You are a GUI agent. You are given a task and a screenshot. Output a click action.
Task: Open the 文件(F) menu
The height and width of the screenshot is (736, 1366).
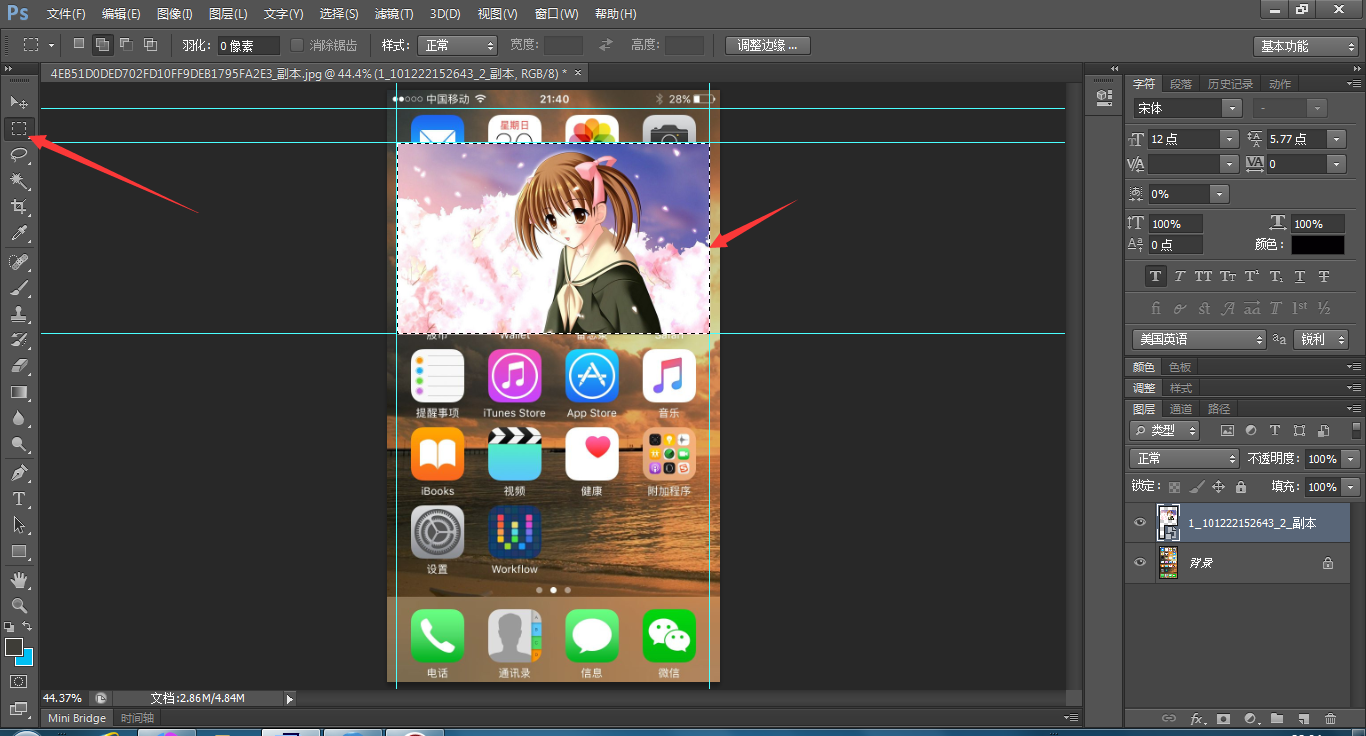click(x=66, y=14)
